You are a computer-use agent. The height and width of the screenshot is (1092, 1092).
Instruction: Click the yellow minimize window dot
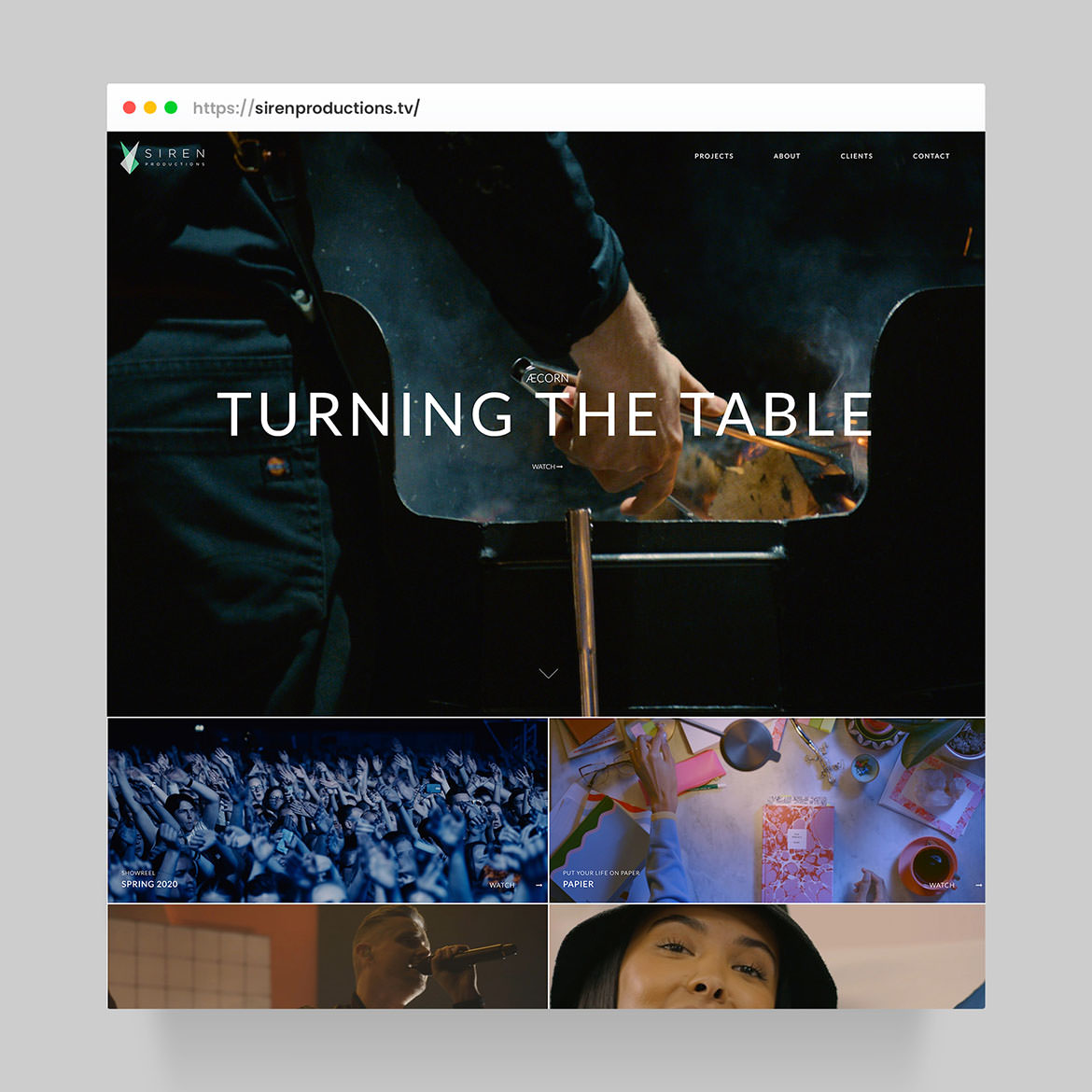(150, 107)
